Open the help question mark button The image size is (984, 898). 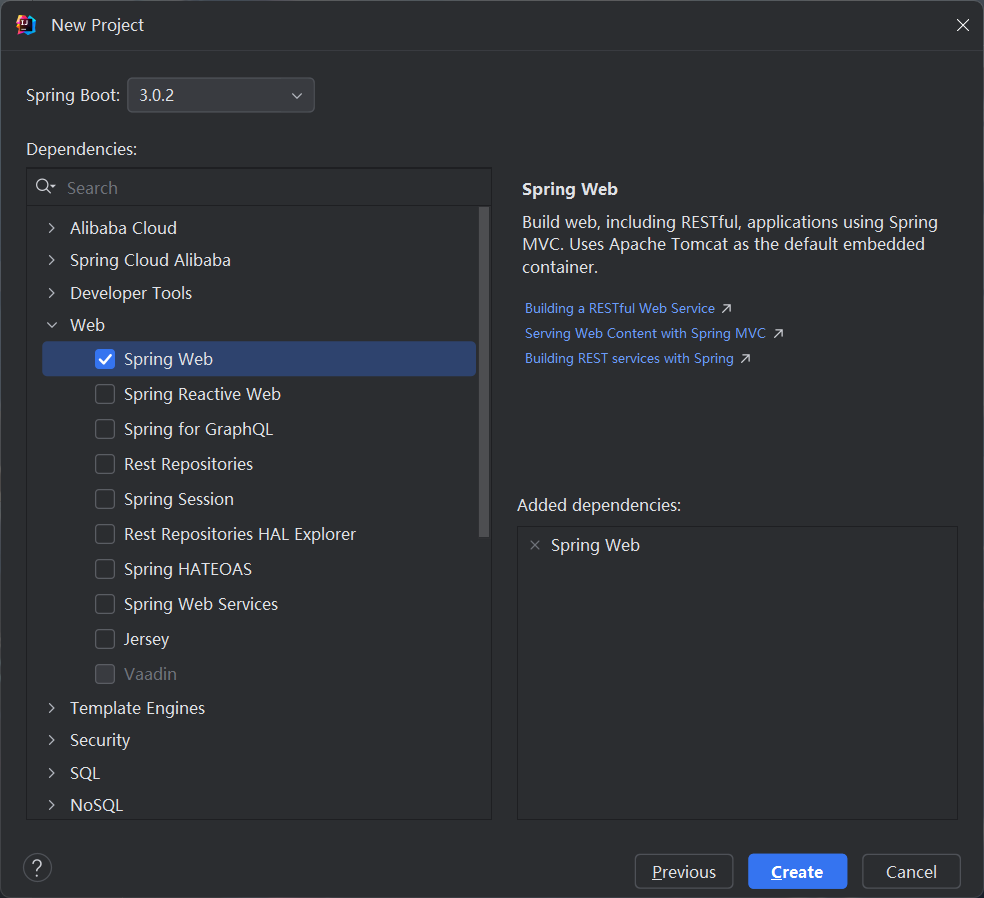(37, 868)
